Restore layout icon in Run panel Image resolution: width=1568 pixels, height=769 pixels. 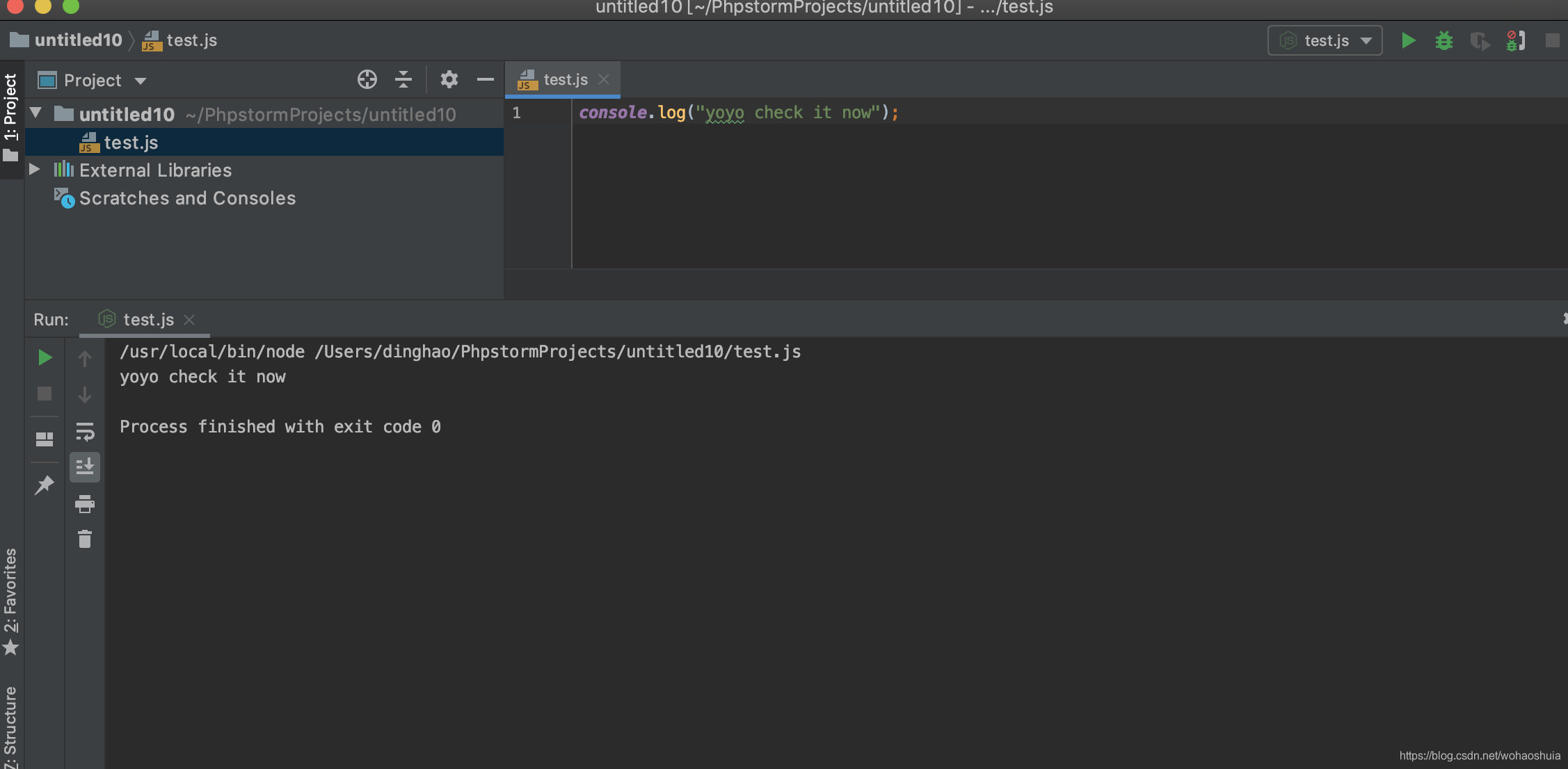click(45, 439)
